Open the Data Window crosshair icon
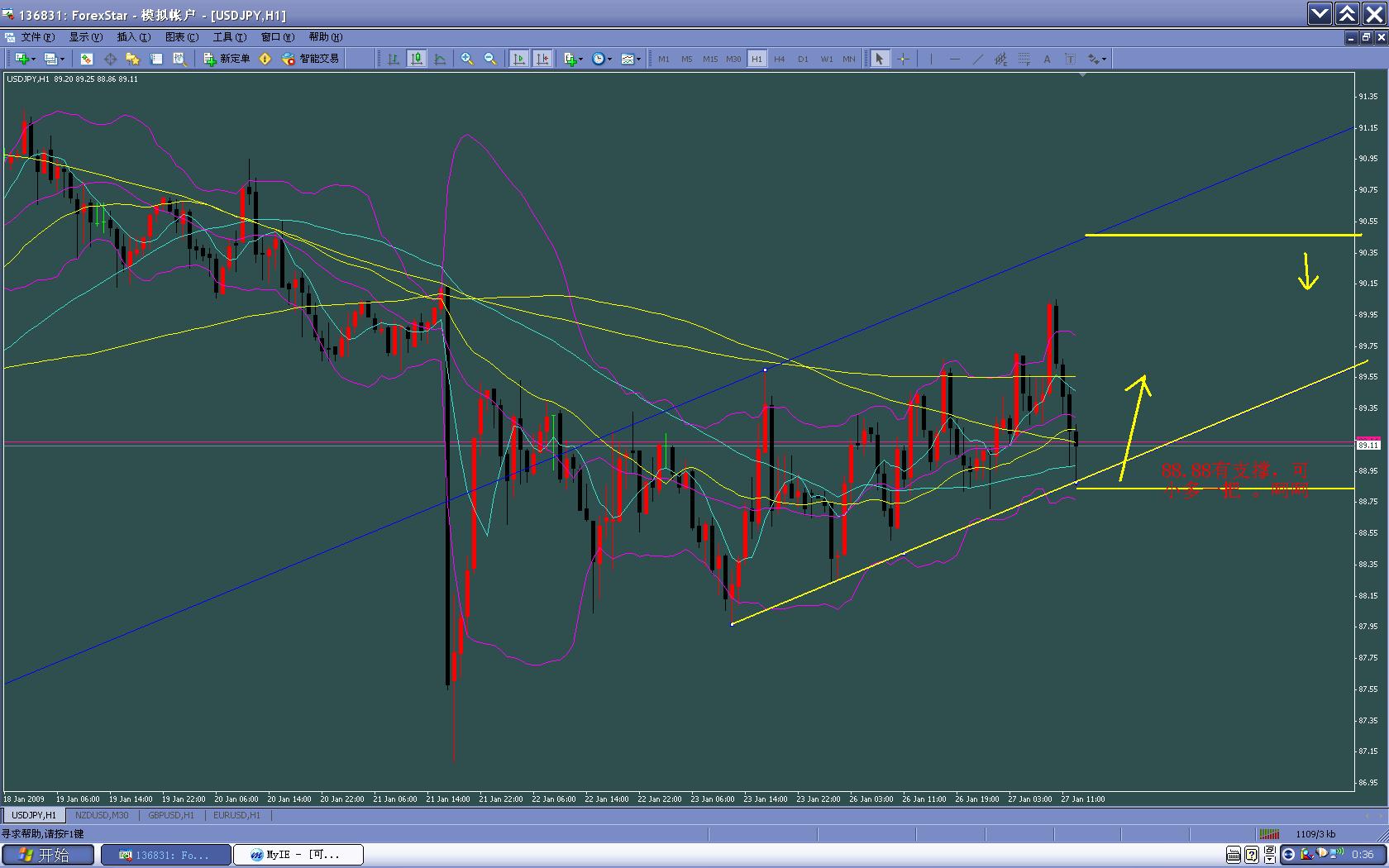 point(110,59)
